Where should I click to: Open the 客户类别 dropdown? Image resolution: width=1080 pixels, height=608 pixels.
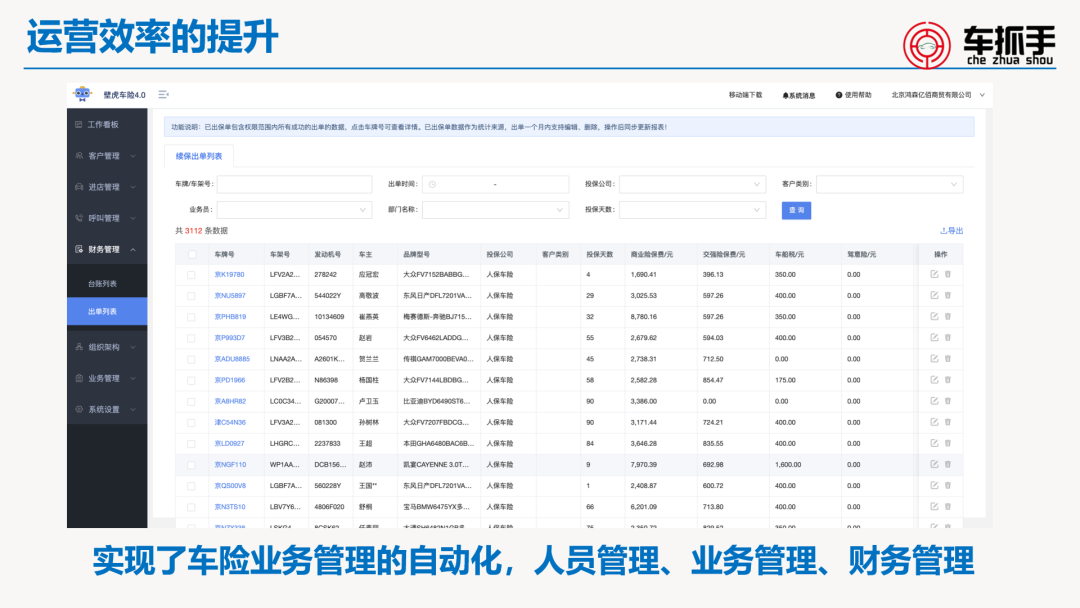[889, 185]
